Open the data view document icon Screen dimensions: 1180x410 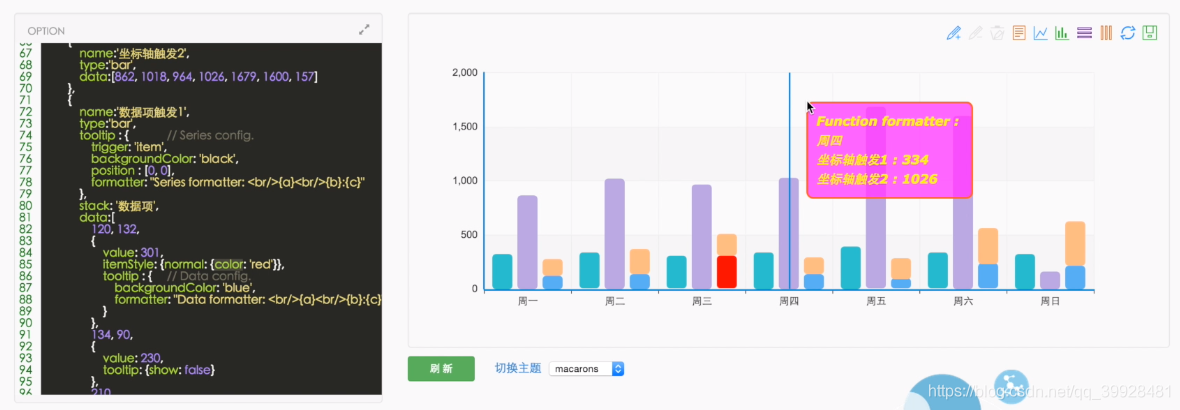click(x=1019, y=32)
